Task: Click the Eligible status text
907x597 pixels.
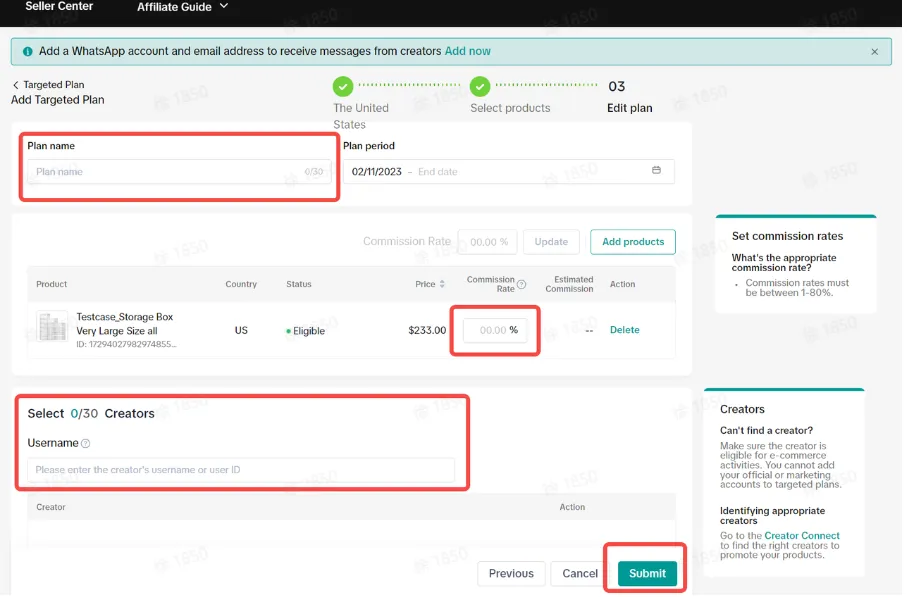Action: [309, 331]
